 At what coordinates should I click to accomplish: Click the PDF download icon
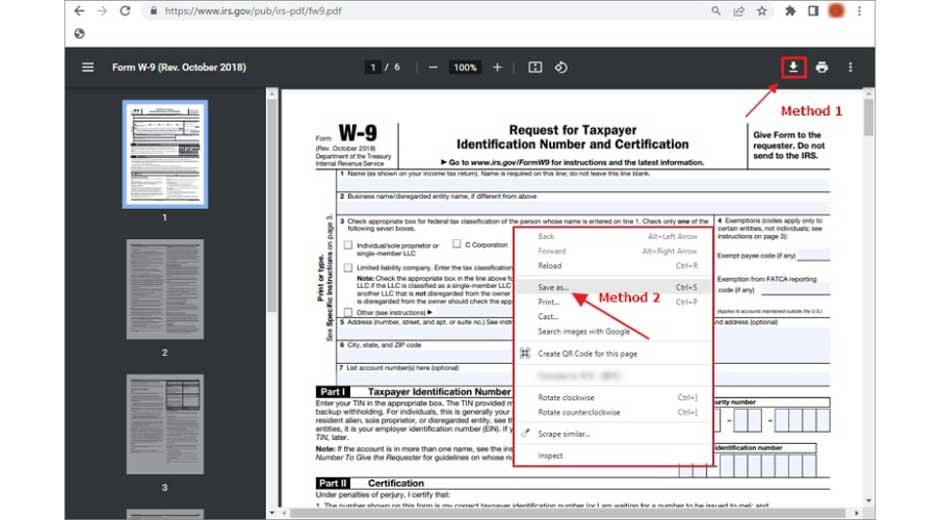[x=793, y=67]
